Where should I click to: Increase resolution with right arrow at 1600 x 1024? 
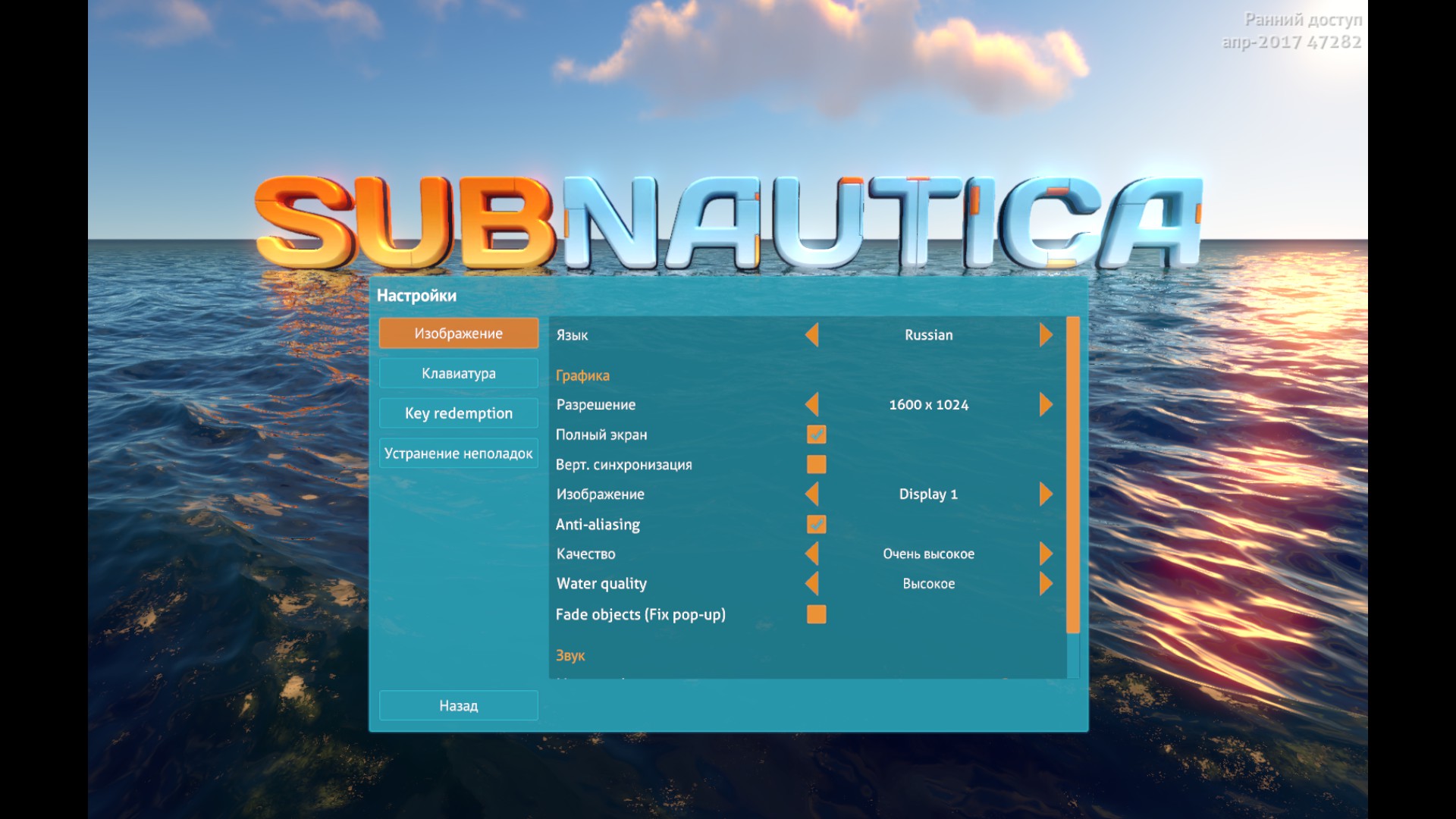(1046, 404)
